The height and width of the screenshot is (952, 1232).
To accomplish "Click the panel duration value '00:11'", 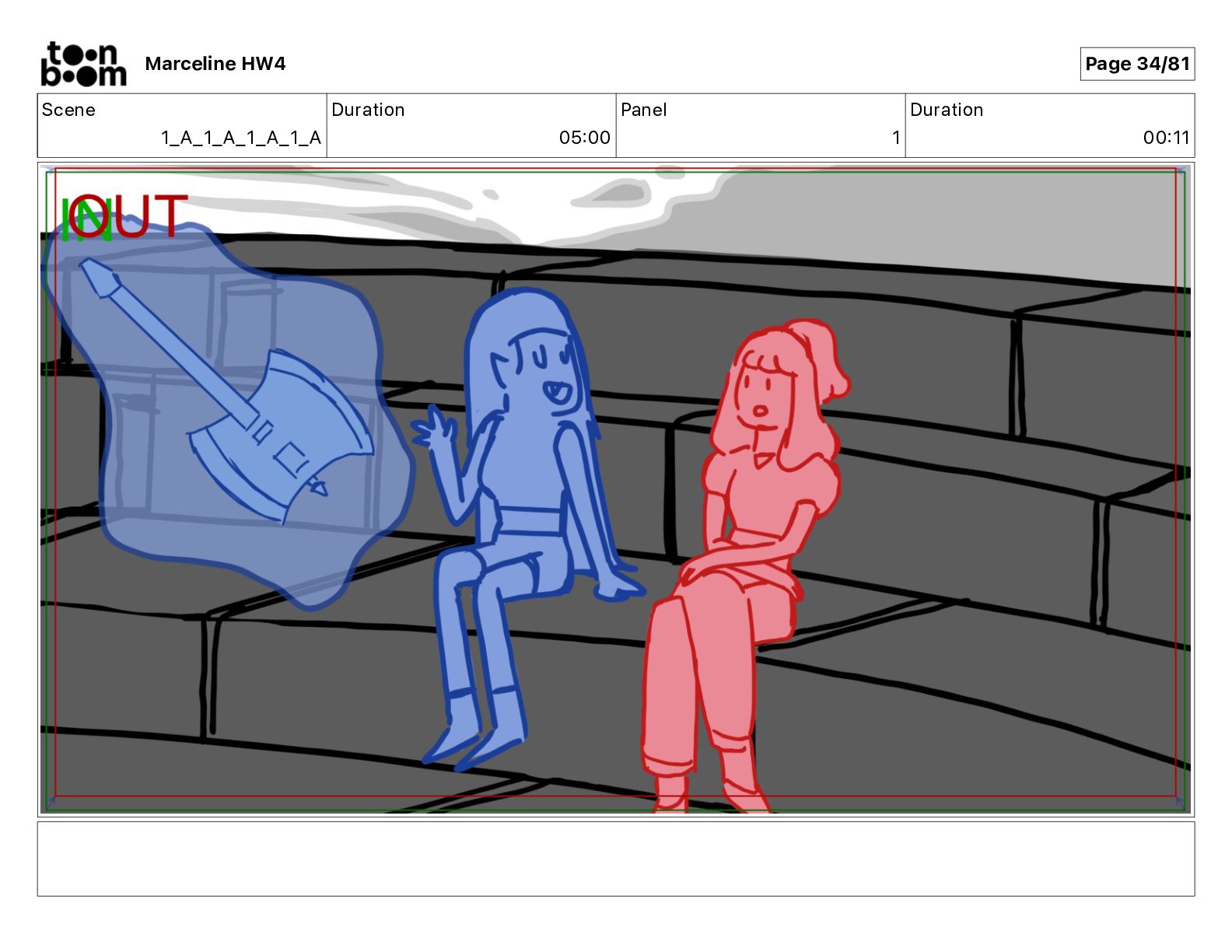I will [x=1166, y=138].
